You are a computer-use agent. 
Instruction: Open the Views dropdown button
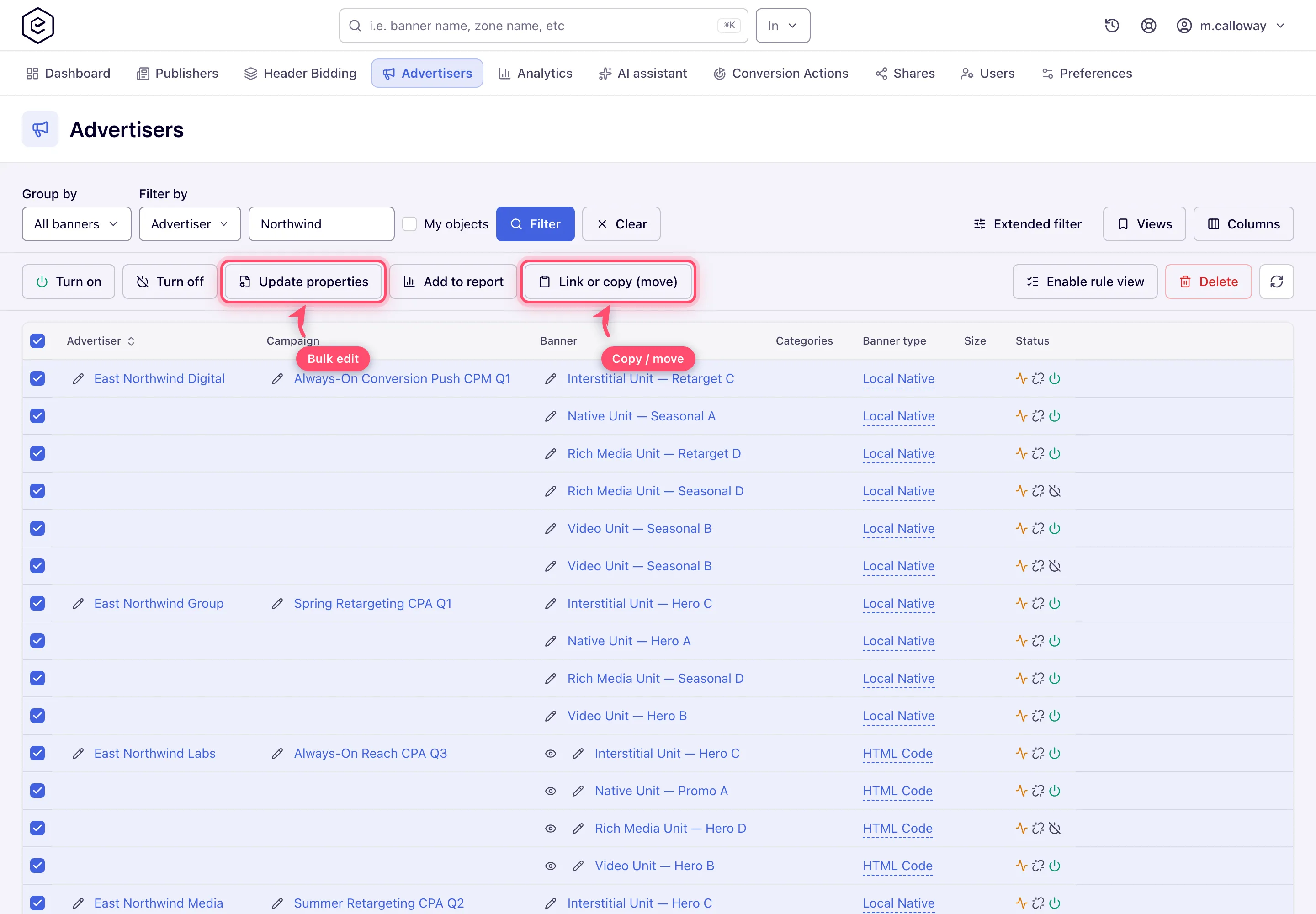click(1144, 224)
